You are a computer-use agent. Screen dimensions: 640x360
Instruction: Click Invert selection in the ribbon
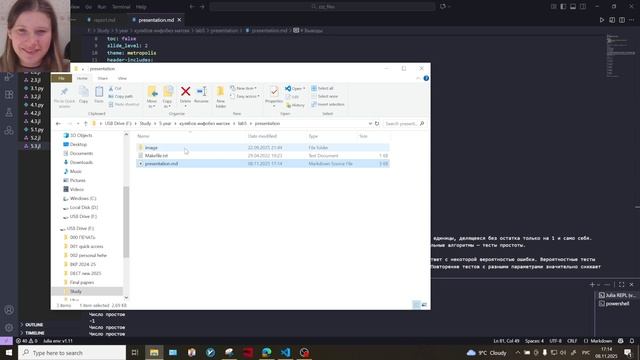[328, 104]
